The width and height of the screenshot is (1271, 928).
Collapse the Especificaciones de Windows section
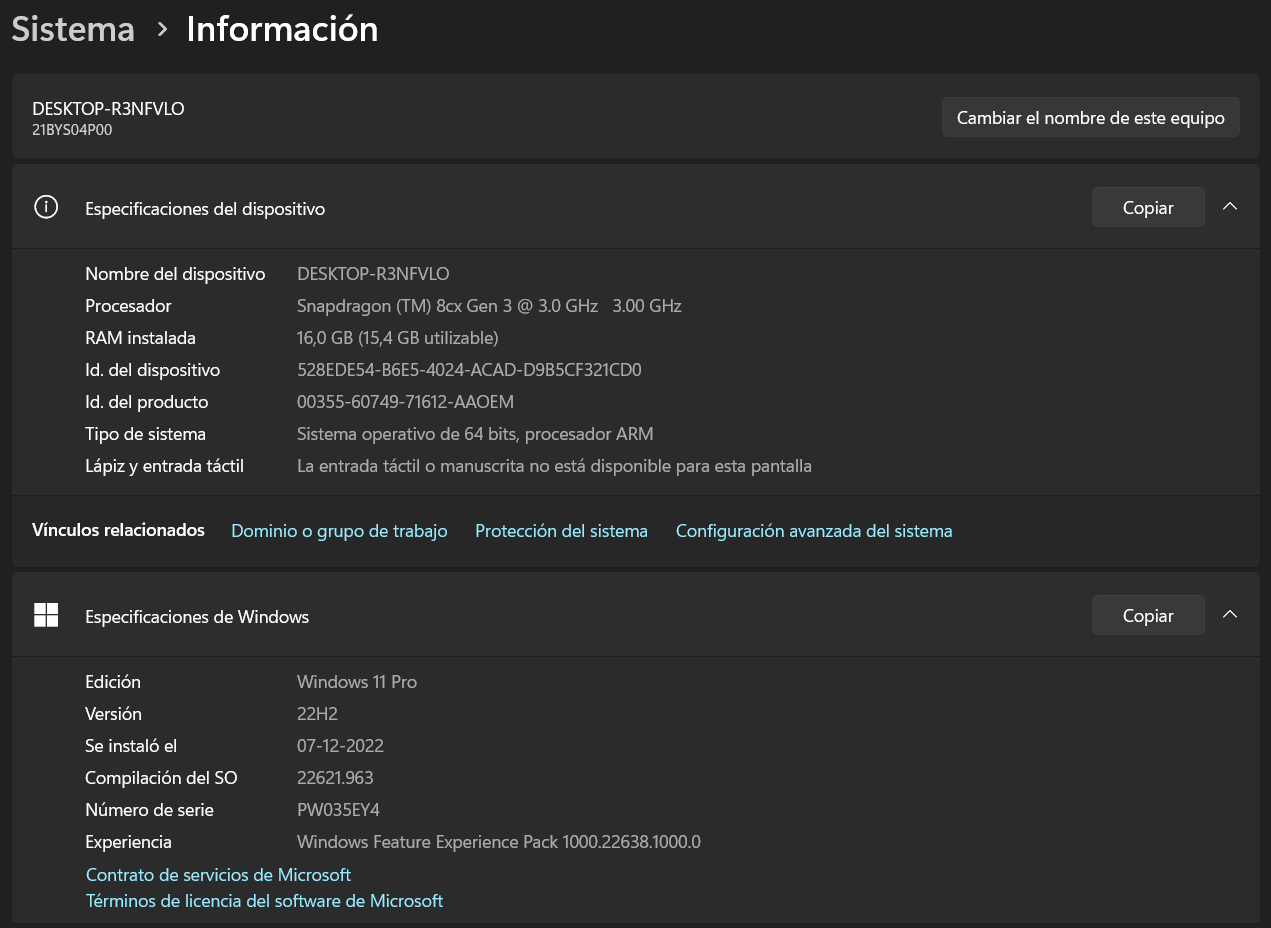point(1230,615)
